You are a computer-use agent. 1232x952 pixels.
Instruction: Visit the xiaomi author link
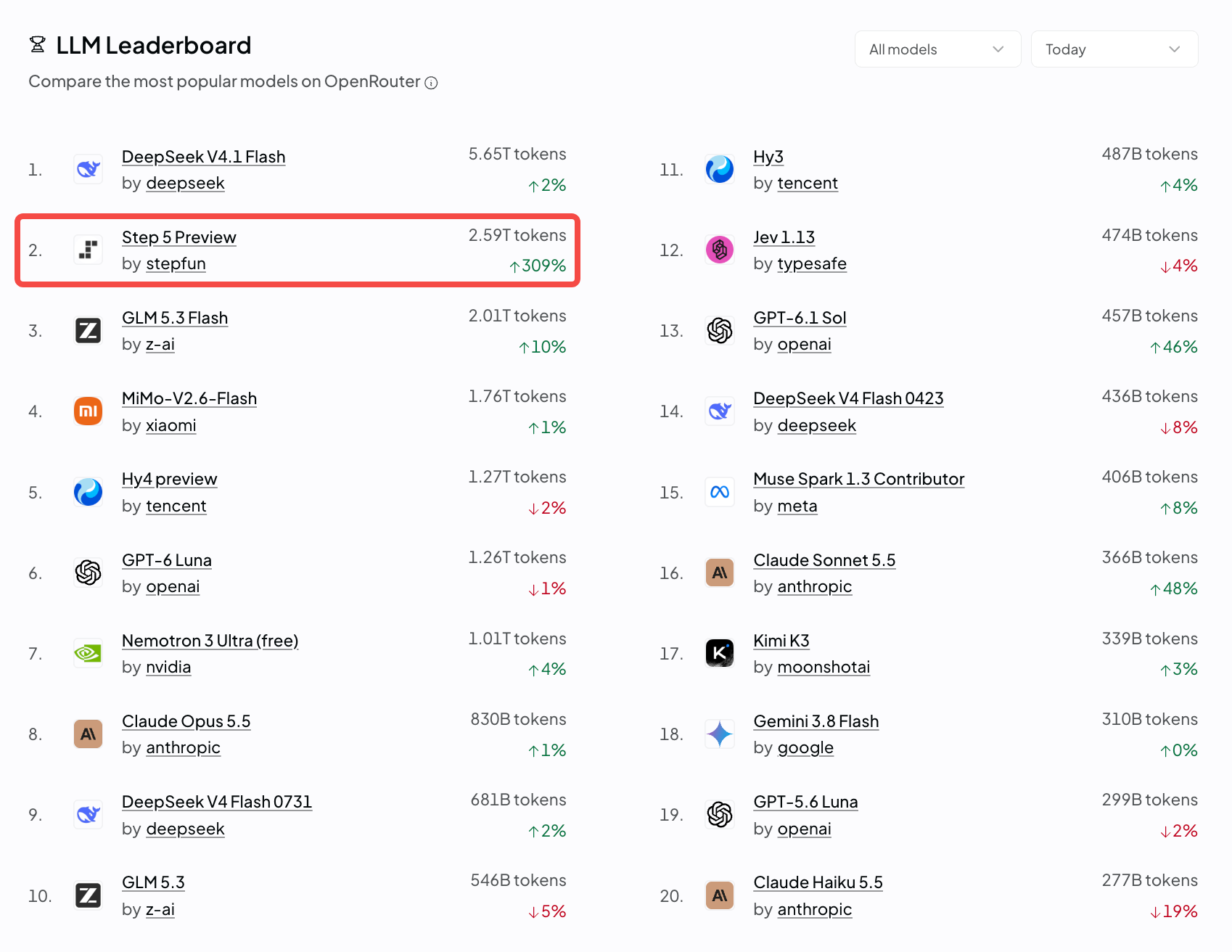click(x=171, y=425)
